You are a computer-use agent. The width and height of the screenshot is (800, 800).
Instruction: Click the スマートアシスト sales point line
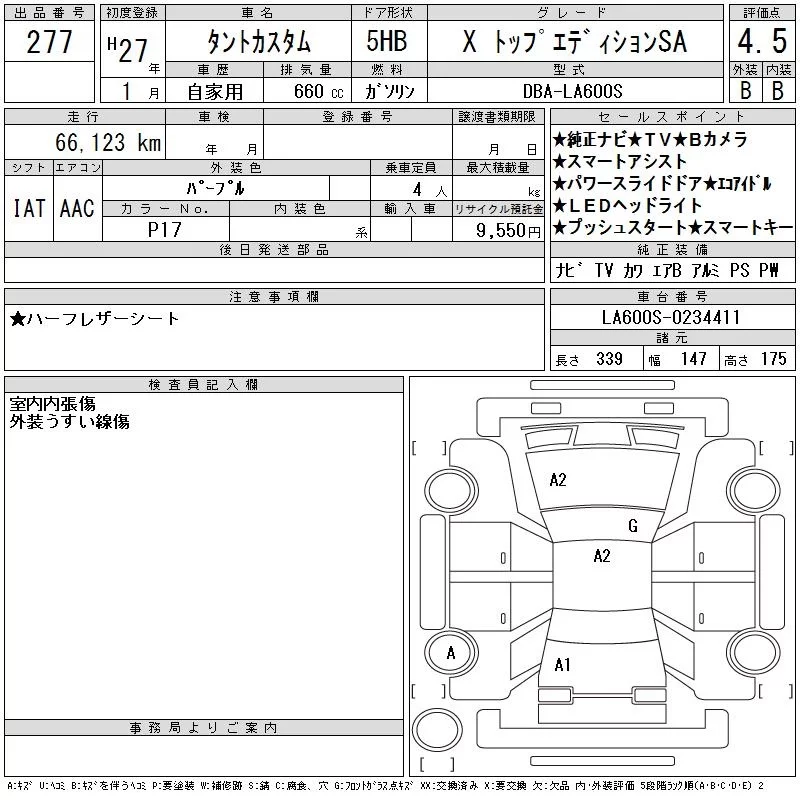(620, 162)
